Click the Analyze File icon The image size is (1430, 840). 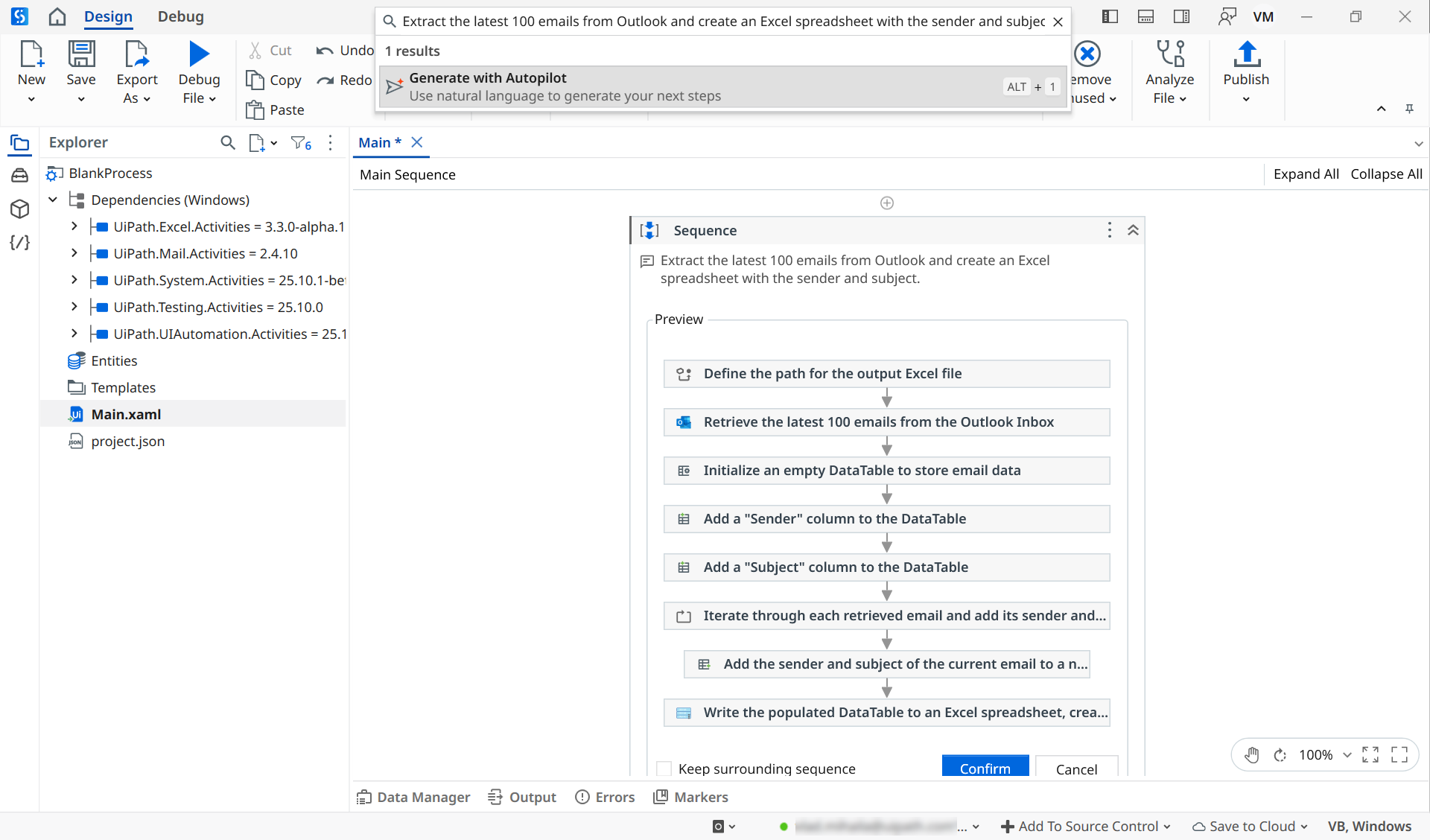tap(1169, 55)
